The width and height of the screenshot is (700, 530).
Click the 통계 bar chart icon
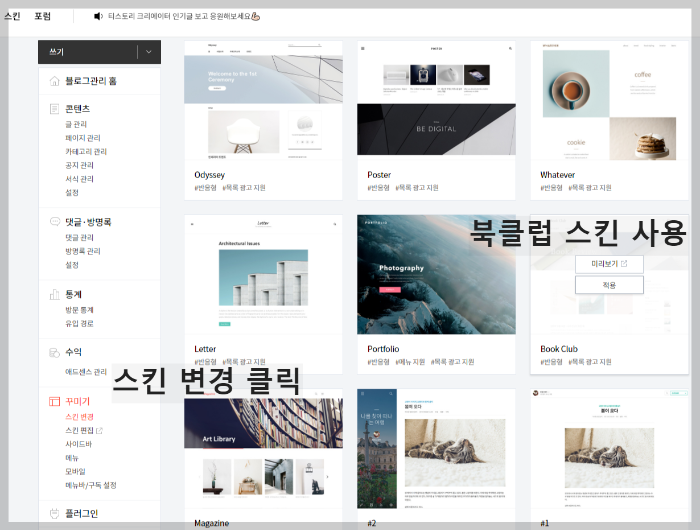pos(54,294)
